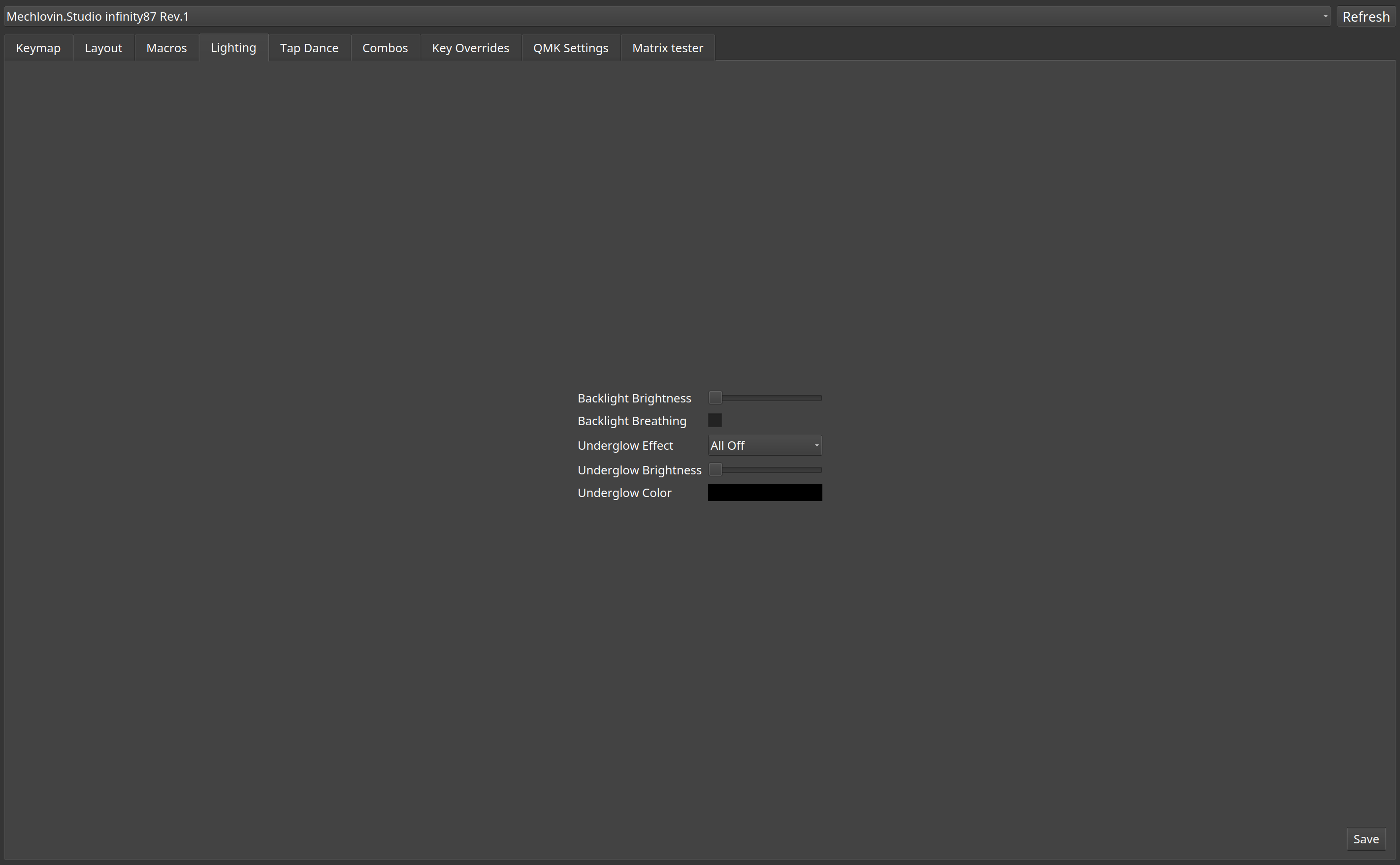Select the Key Overrides tab
Screen dimensions: 1400x865
[x=470, y=47]
